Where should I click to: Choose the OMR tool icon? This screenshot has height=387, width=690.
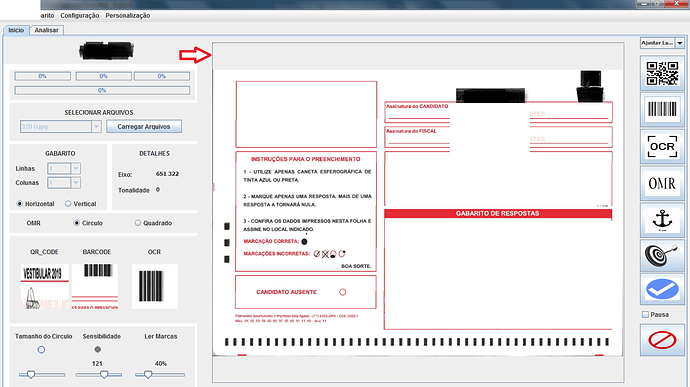point(662,183)
